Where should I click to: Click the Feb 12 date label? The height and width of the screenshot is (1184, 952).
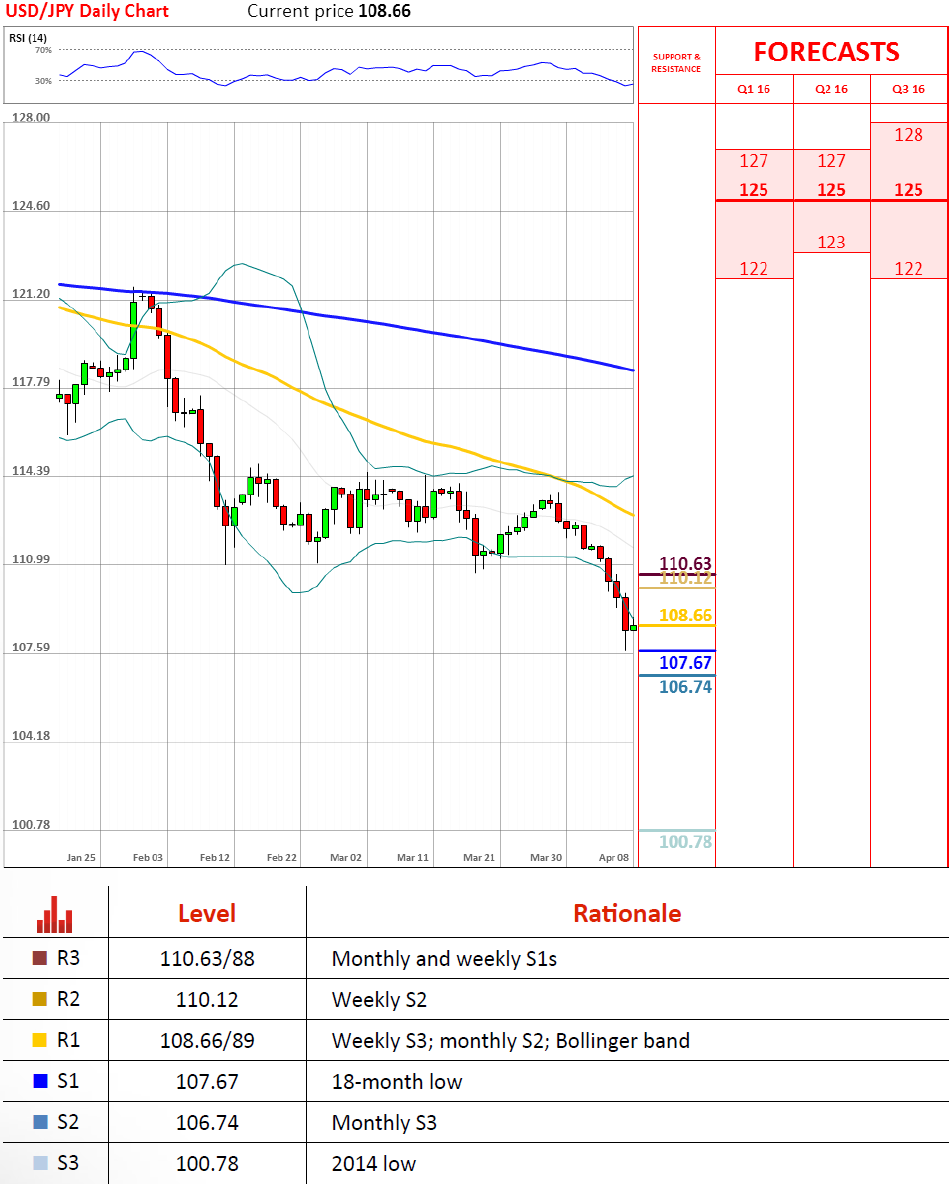[x=214, y=858]
